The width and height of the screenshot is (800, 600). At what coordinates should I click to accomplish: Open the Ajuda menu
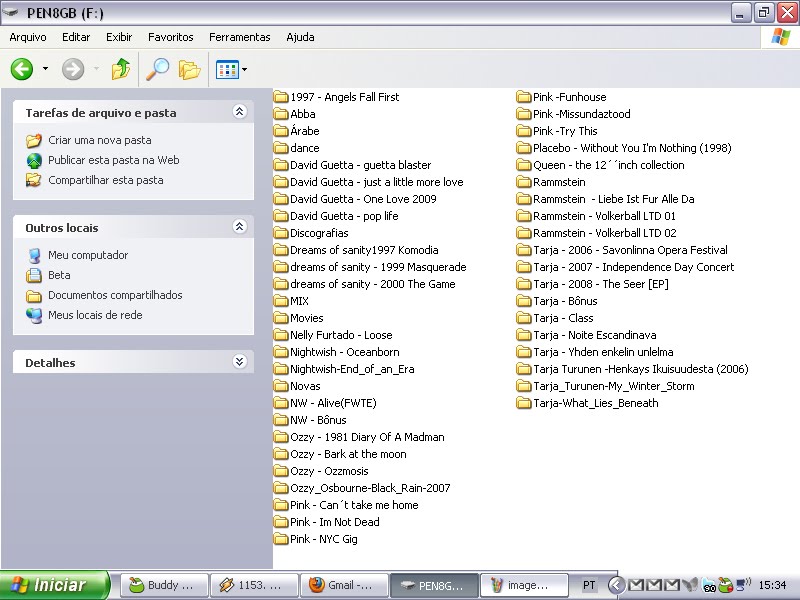pos(300,37)
